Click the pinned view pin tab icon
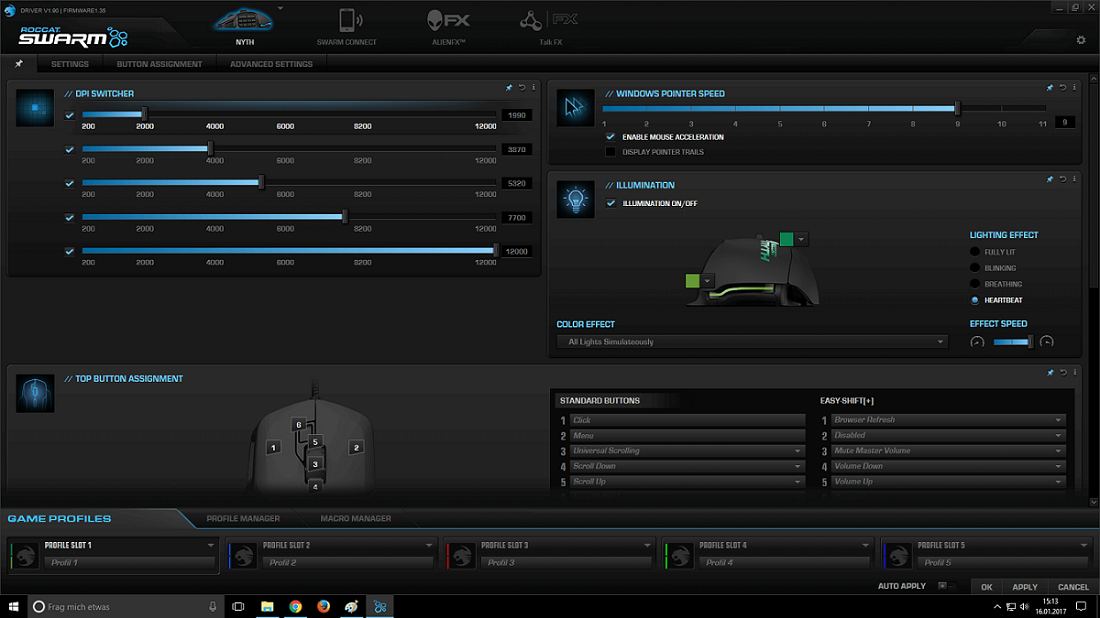This screenshot has height=618, width=1100. coord(19,64)
